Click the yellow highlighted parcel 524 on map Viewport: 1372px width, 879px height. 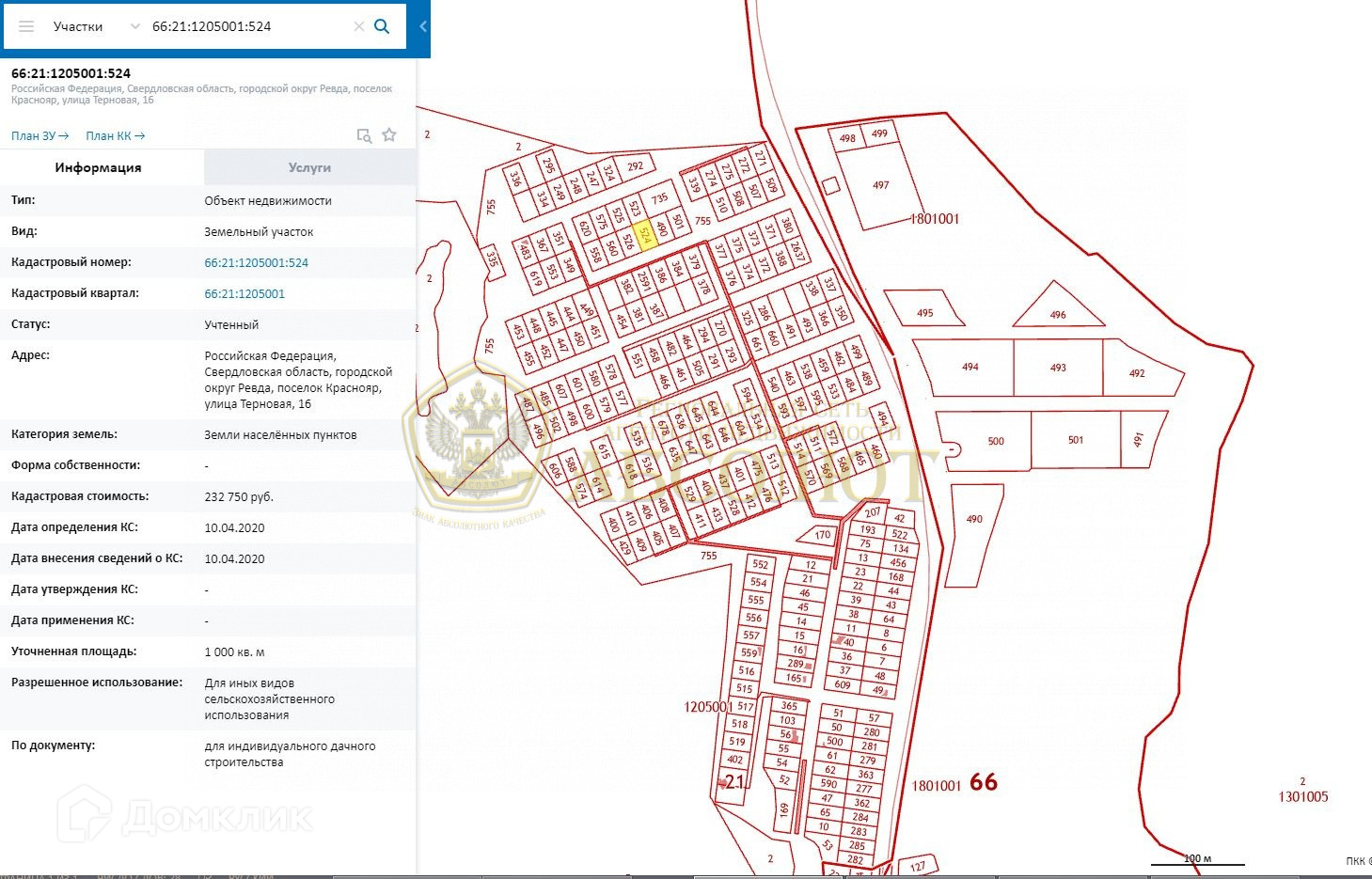tap(645, 235)
